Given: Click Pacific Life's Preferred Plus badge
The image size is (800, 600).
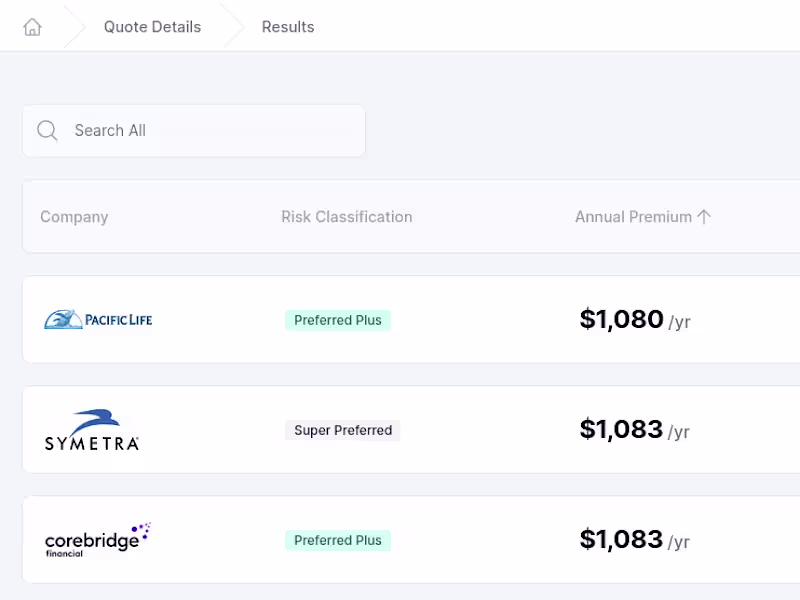Looking at the screenshot, I should [338, 320].
